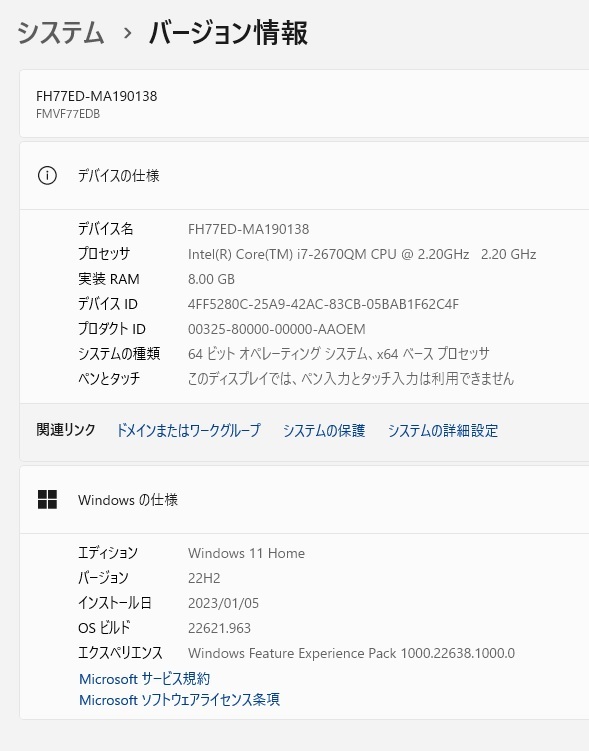589x751 pixels.
Task: Click the エディション value Windows 11 Home
Action: (246, 553)
